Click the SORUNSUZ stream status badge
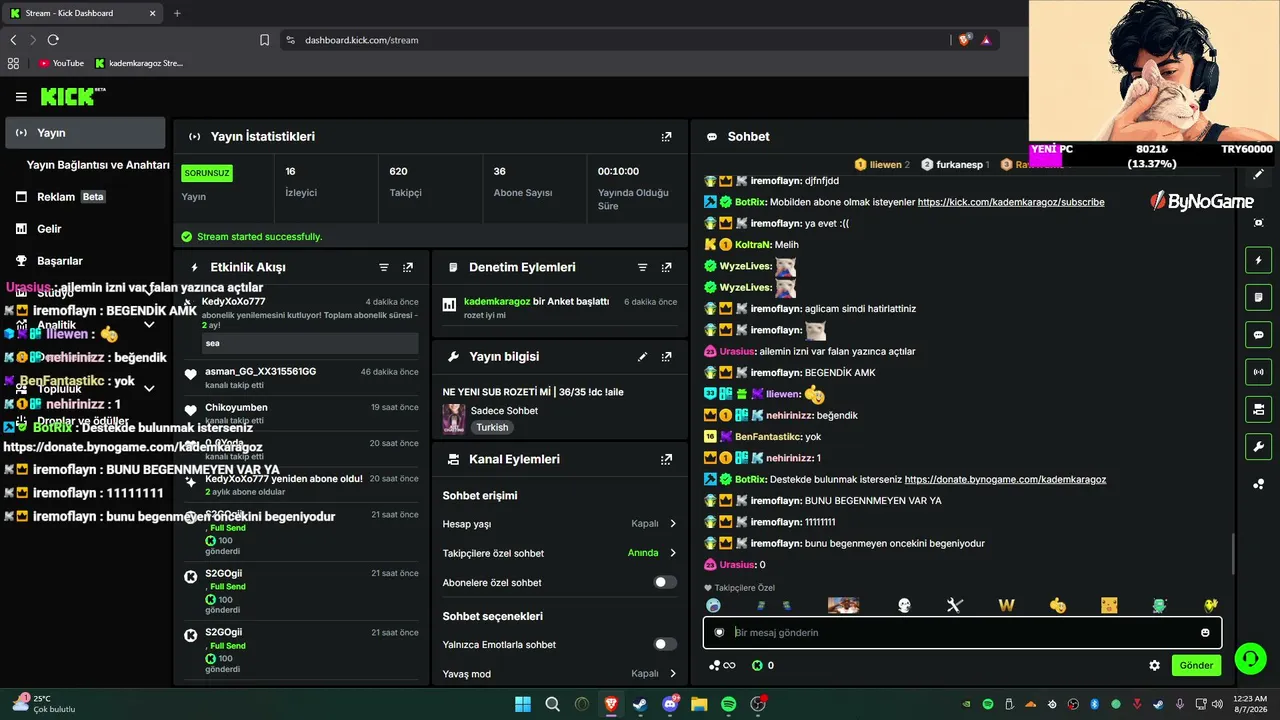 [x=207, y=173]
